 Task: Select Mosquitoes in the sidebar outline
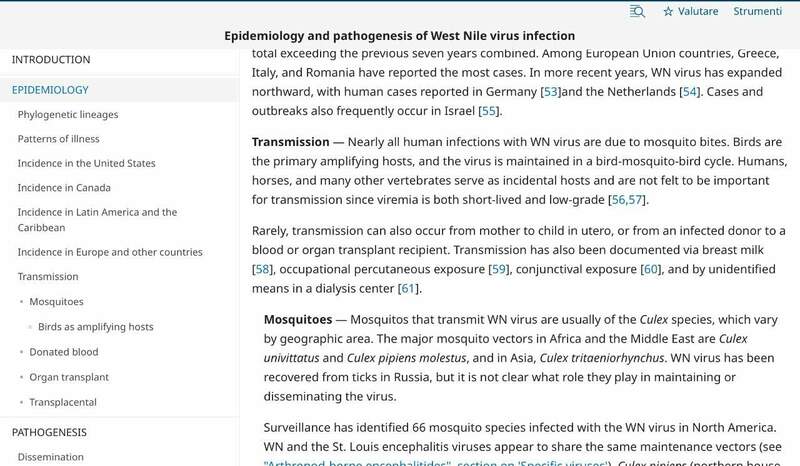[56, 302]
